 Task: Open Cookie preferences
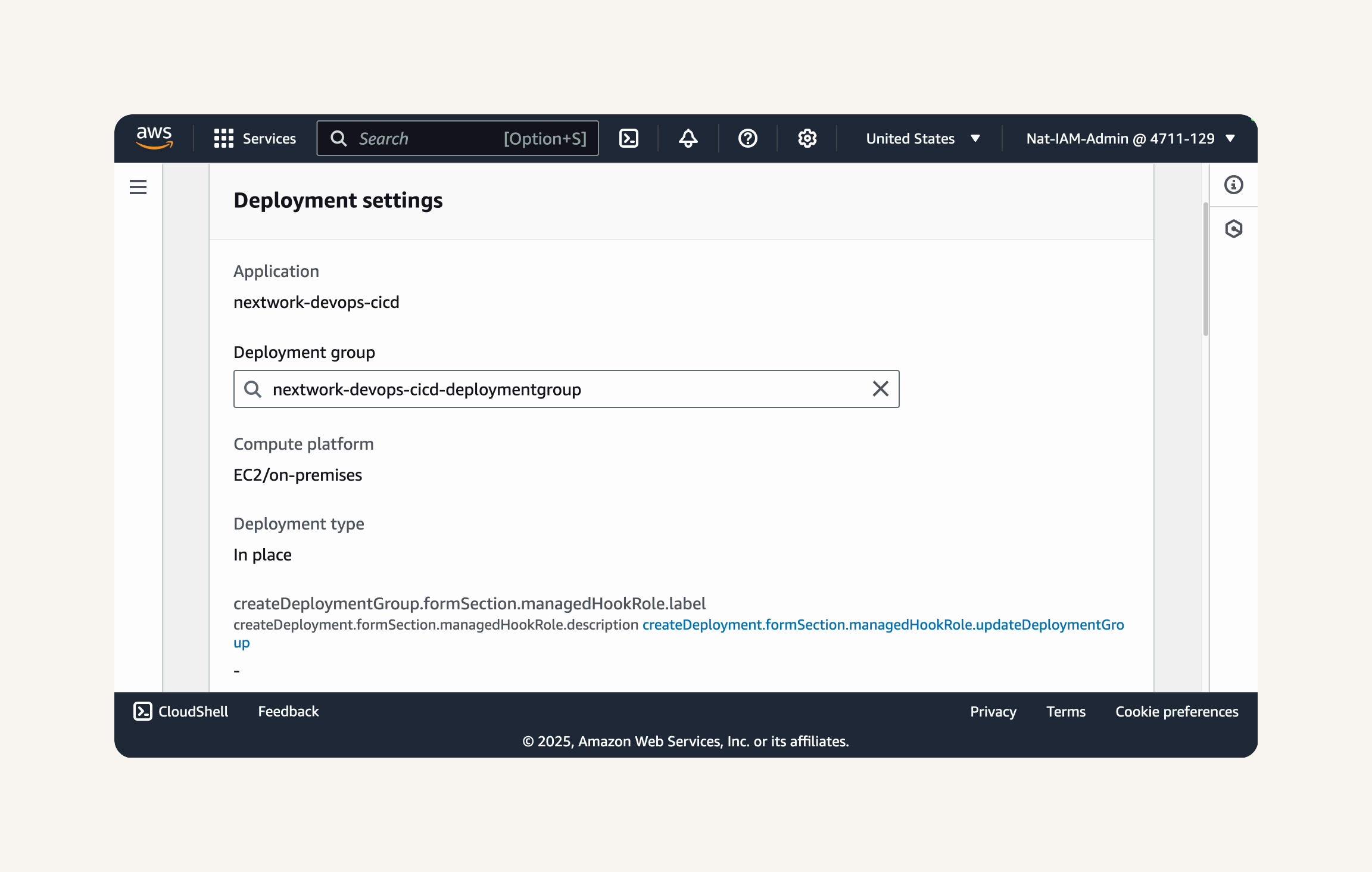(x=1177, y=711)
